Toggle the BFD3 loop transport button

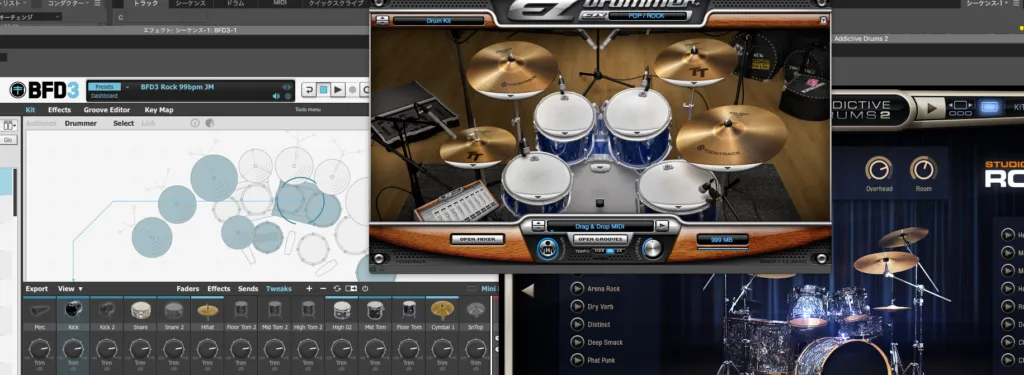click(x=308, y=90)
